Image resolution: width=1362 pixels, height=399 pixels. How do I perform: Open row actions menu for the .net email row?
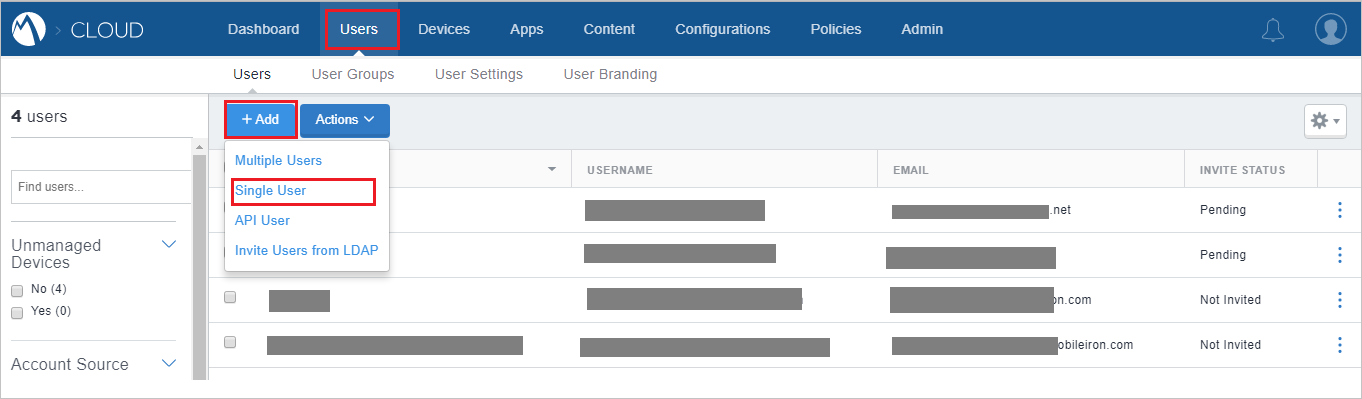(1339, 210)
